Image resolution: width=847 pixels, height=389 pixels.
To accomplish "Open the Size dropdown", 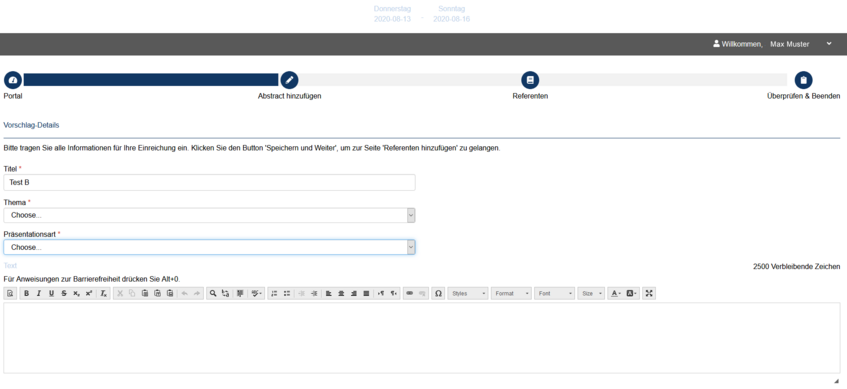I will click(x=591, y=293).
